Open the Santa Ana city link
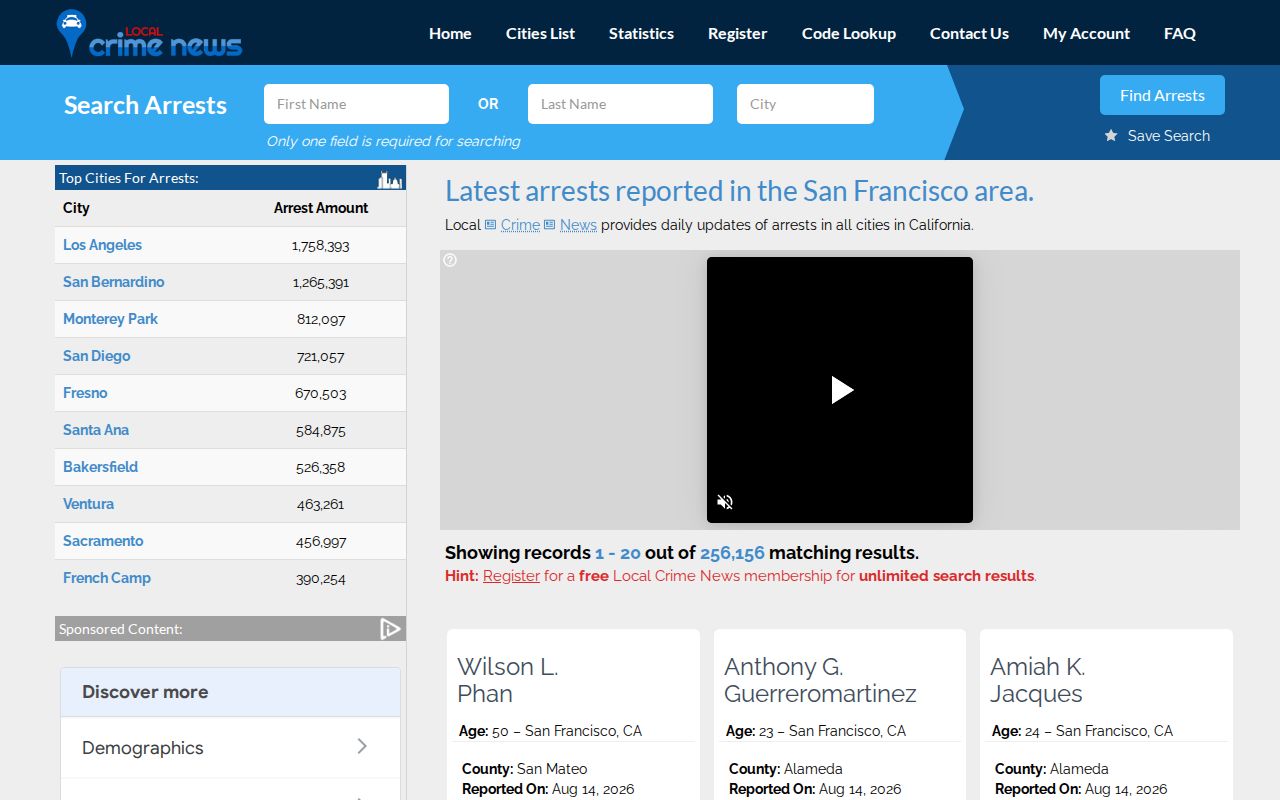 pyautogui.click(x=96, y=430)
